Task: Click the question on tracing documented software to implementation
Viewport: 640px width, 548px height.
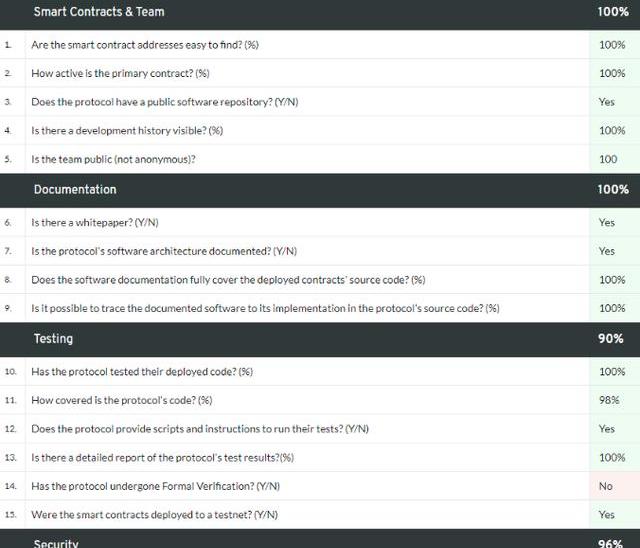Action: 265,308
